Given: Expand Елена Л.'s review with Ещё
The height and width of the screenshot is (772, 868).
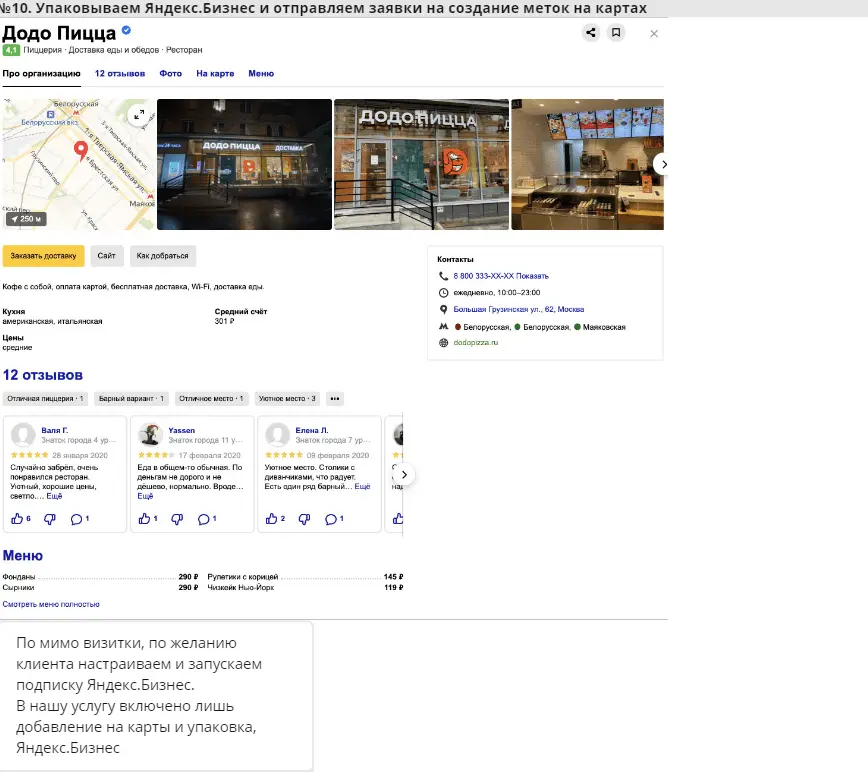Looking at the screenshot, I should [x=362, y=486].
